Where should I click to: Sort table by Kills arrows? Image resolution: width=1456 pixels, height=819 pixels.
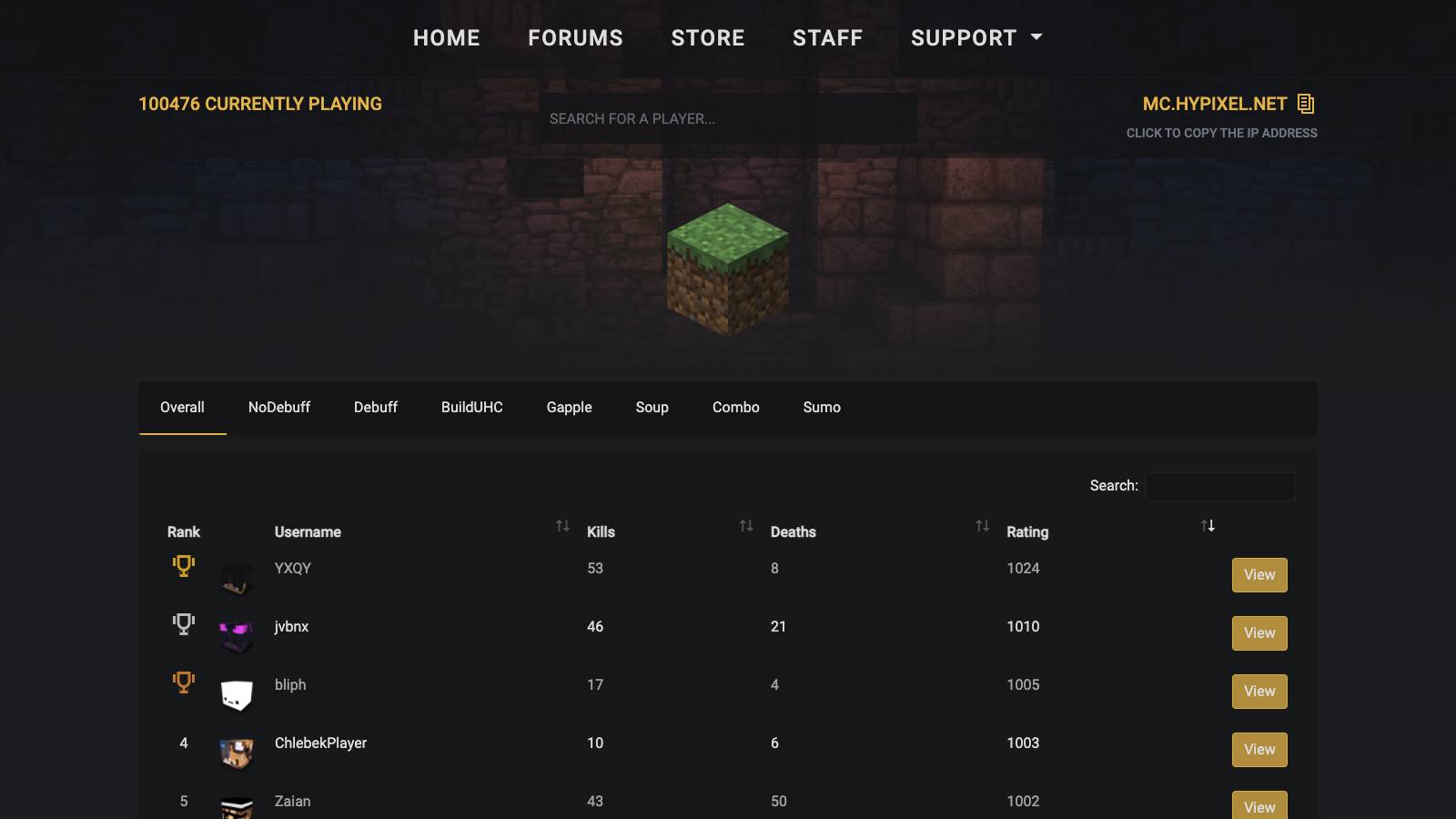[746, 526]
